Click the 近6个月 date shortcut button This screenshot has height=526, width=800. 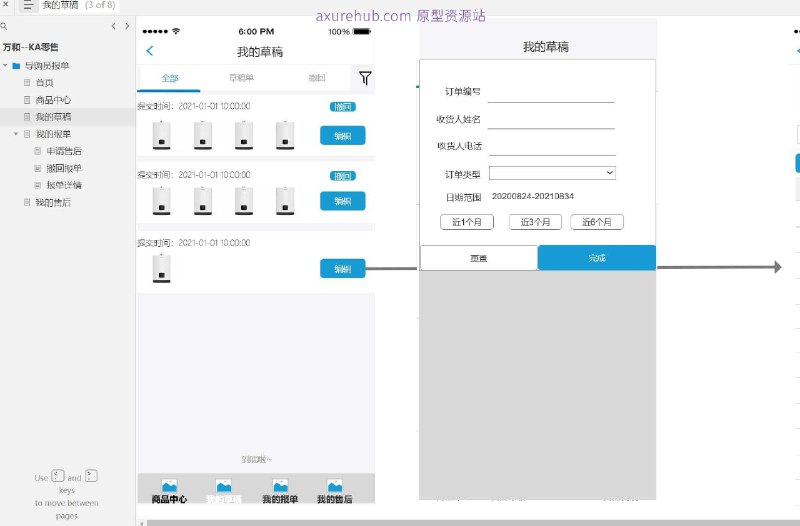[597, 222]
